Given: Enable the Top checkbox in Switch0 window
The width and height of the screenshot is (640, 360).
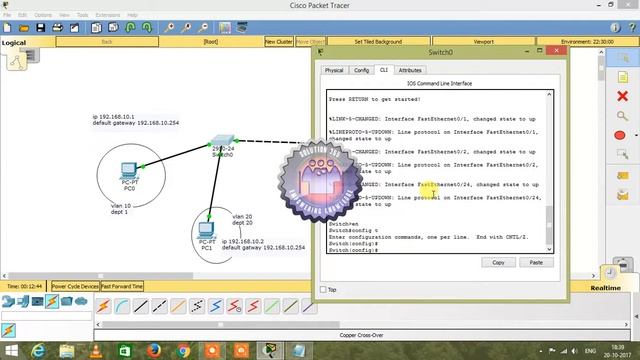Looking at the screenshot, I should (x=323, y=289).
